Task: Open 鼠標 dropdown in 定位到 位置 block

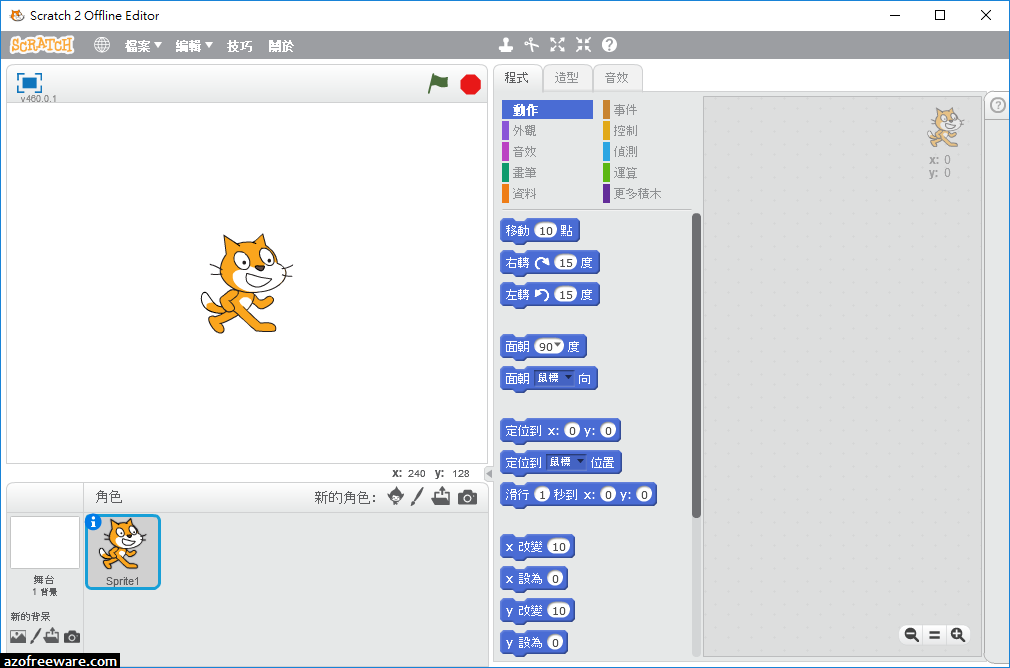Action: (566, 462)
